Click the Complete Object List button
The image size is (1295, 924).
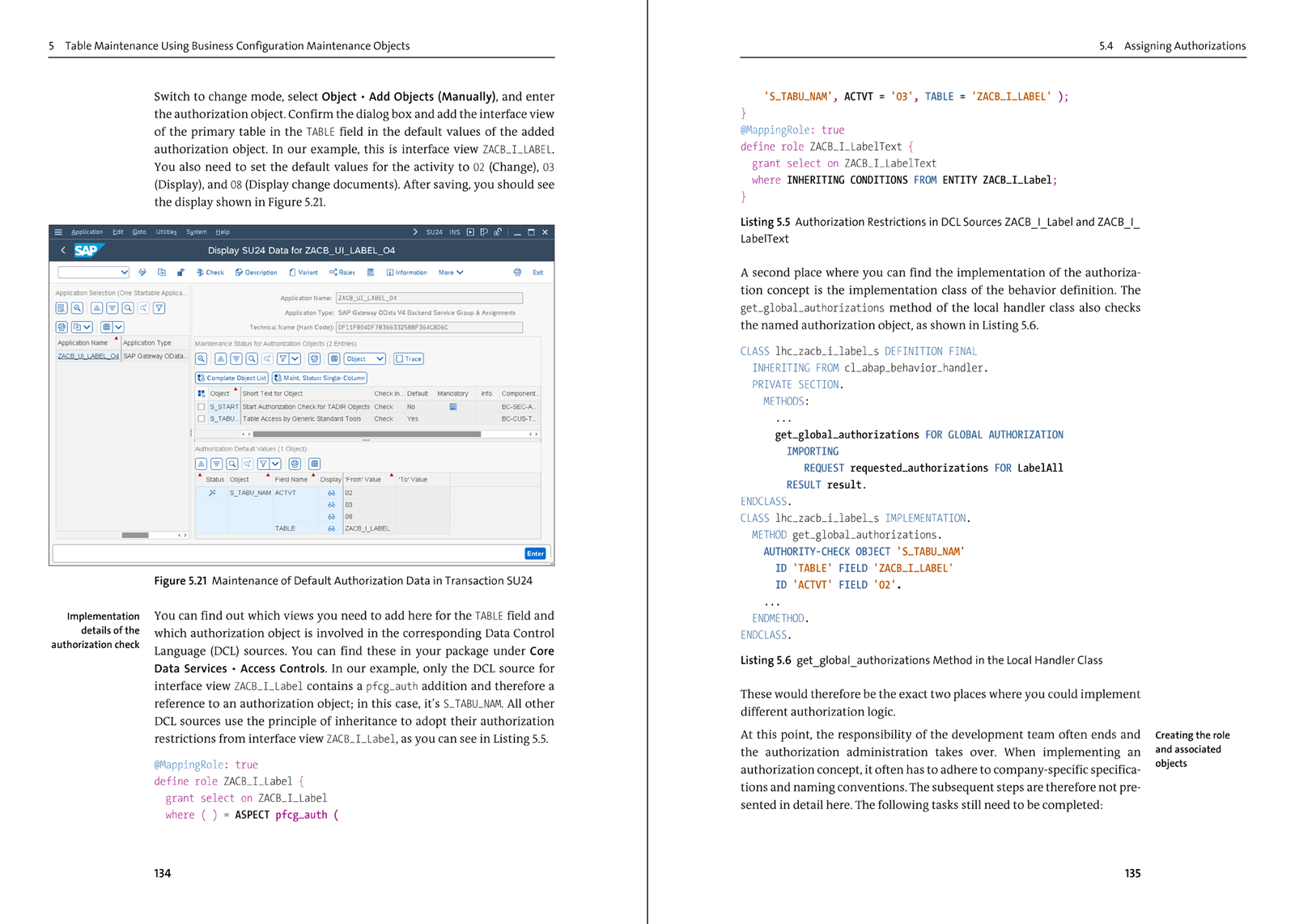(231, 378)
